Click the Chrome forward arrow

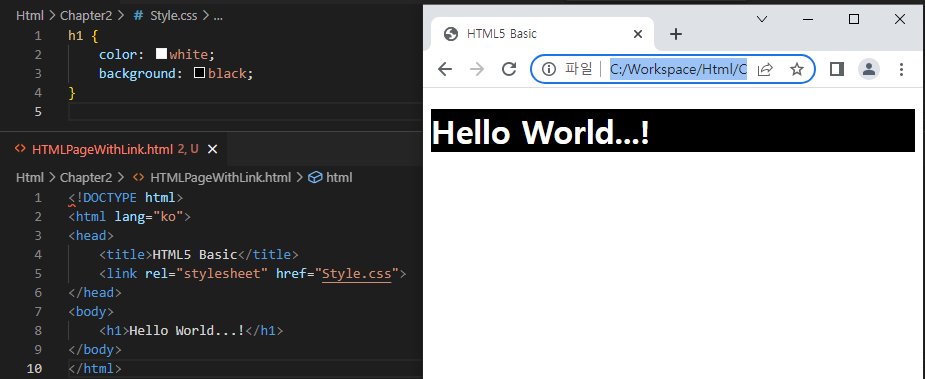pyautogui.click(x=477, y=69)
